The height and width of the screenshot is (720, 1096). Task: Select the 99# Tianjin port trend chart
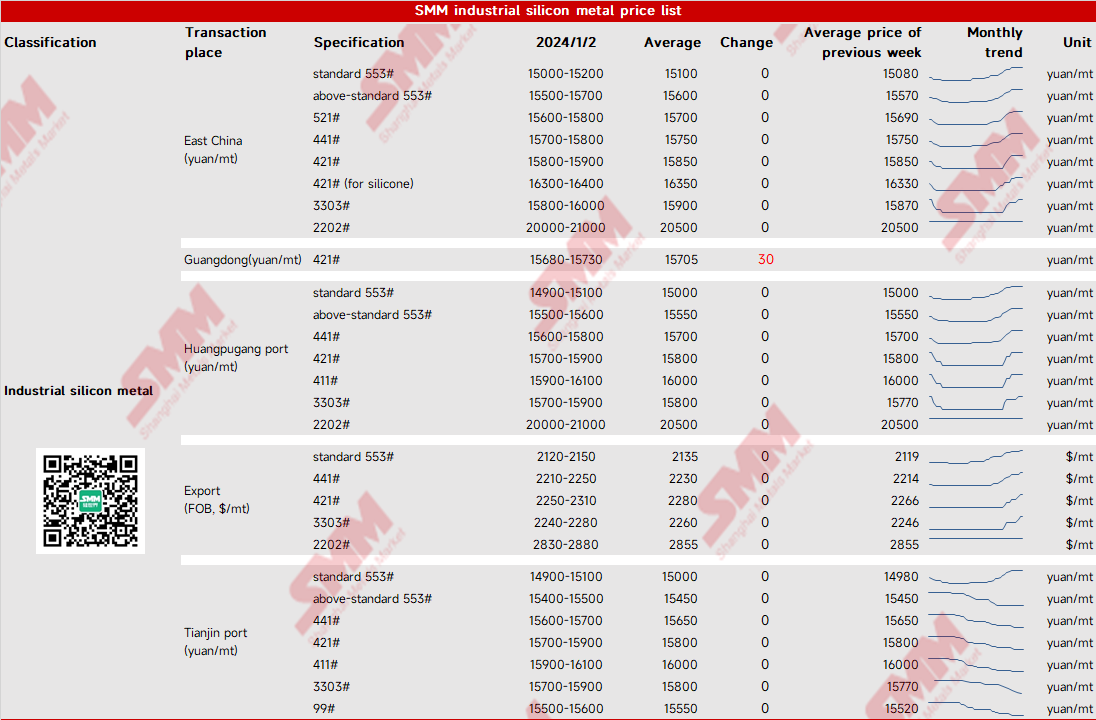975,708
